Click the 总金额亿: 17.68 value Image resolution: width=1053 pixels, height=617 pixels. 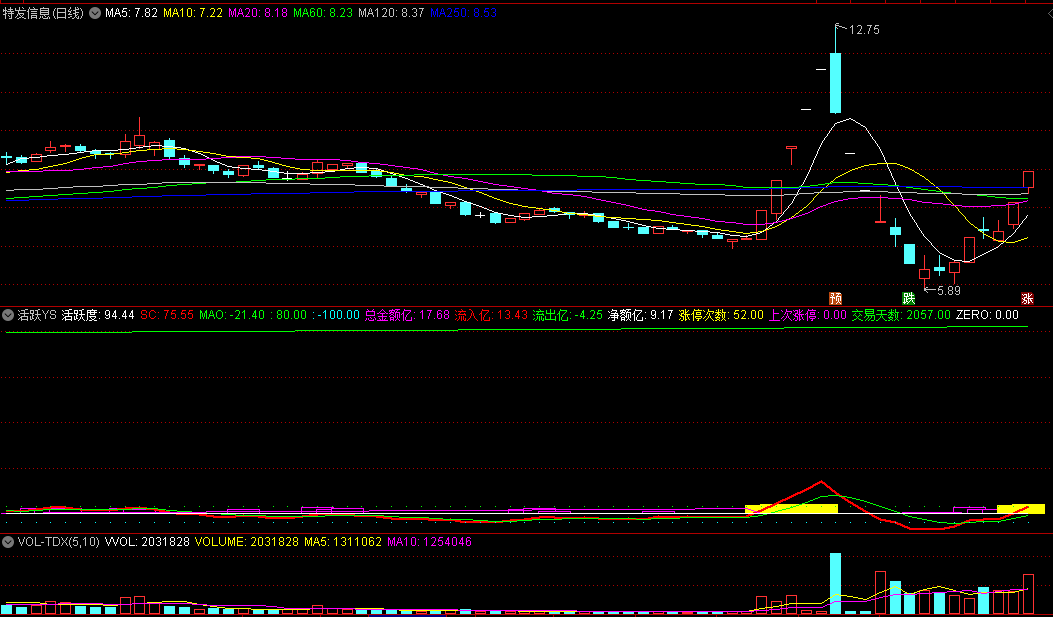pyautogui.click(x=407, y=315)
